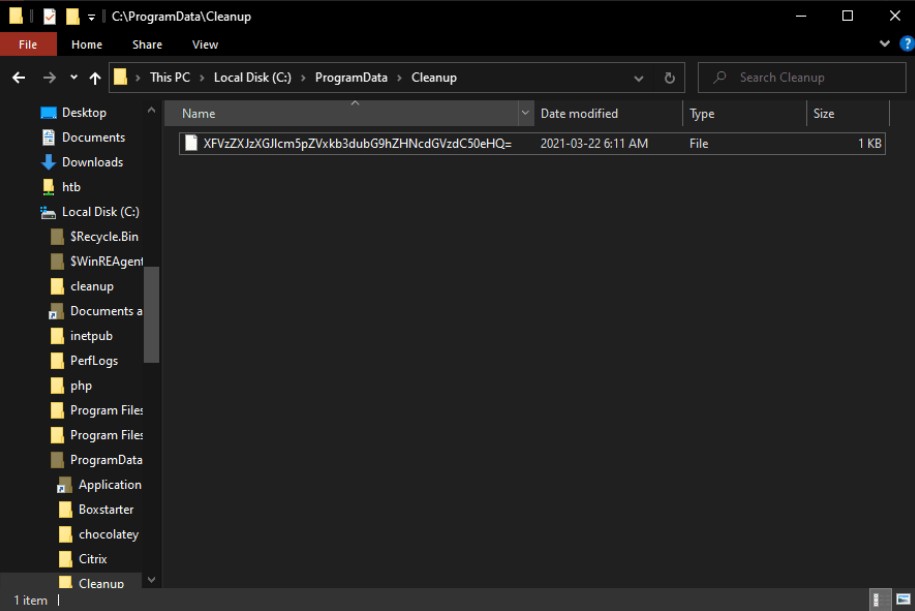The width and height of the screenshot is (915, 611).
Task: Open Documents a... shortcut in tree
Action: point(106,311)
